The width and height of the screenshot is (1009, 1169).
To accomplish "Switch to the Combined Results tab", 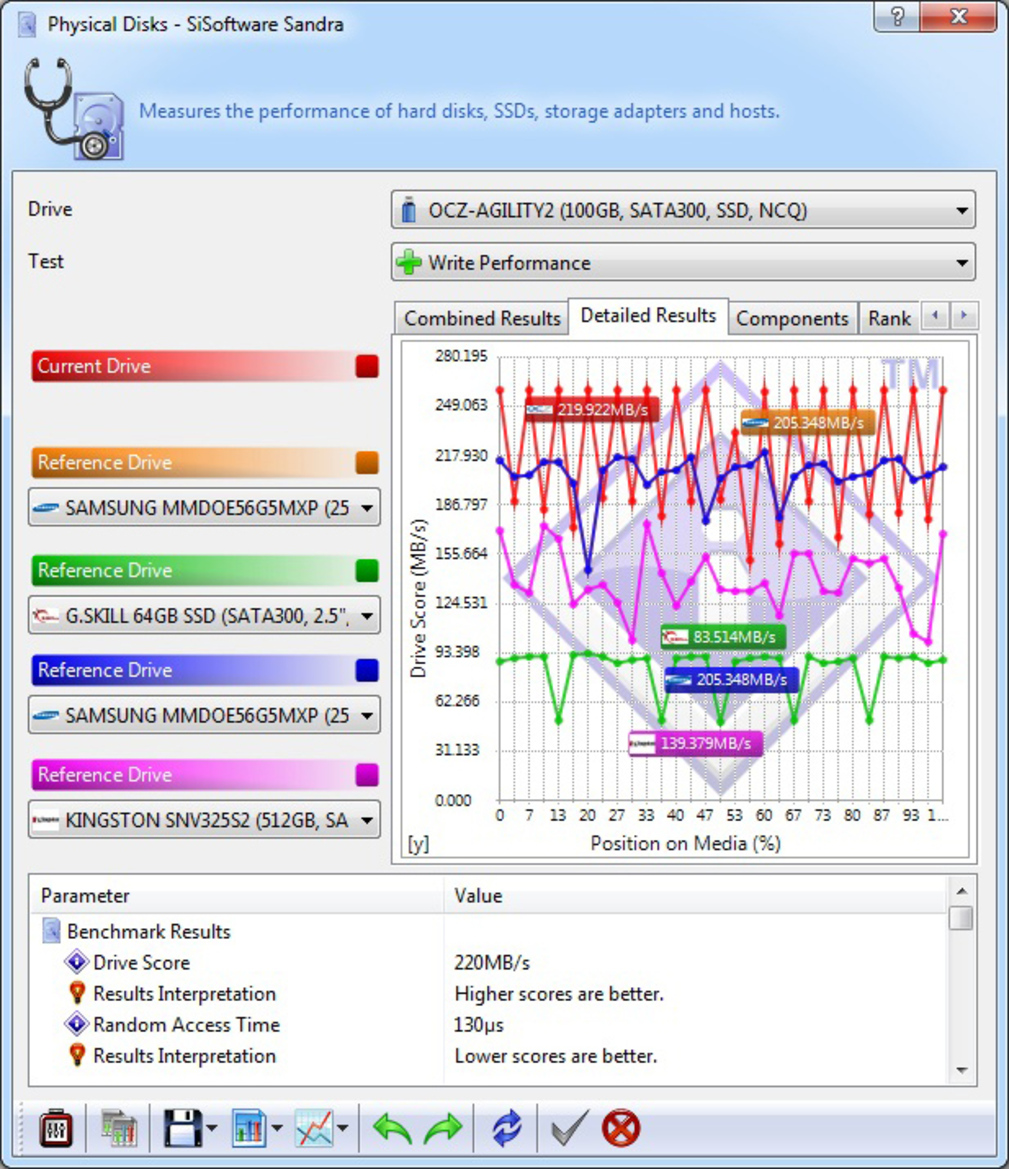I will 482,318.
